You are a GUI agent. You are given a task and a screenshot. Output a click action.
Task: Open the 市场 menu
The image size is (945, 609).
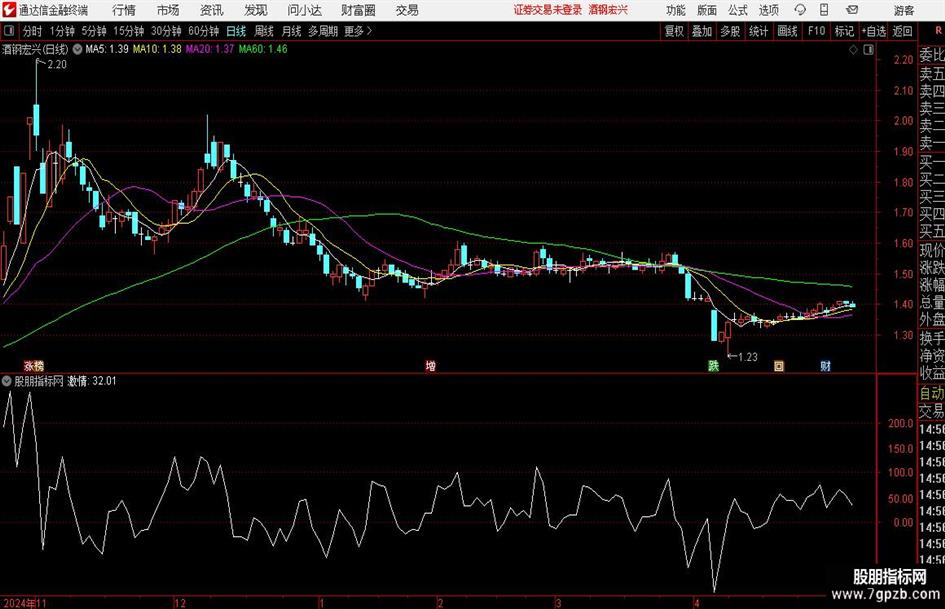tap(168, 10)
